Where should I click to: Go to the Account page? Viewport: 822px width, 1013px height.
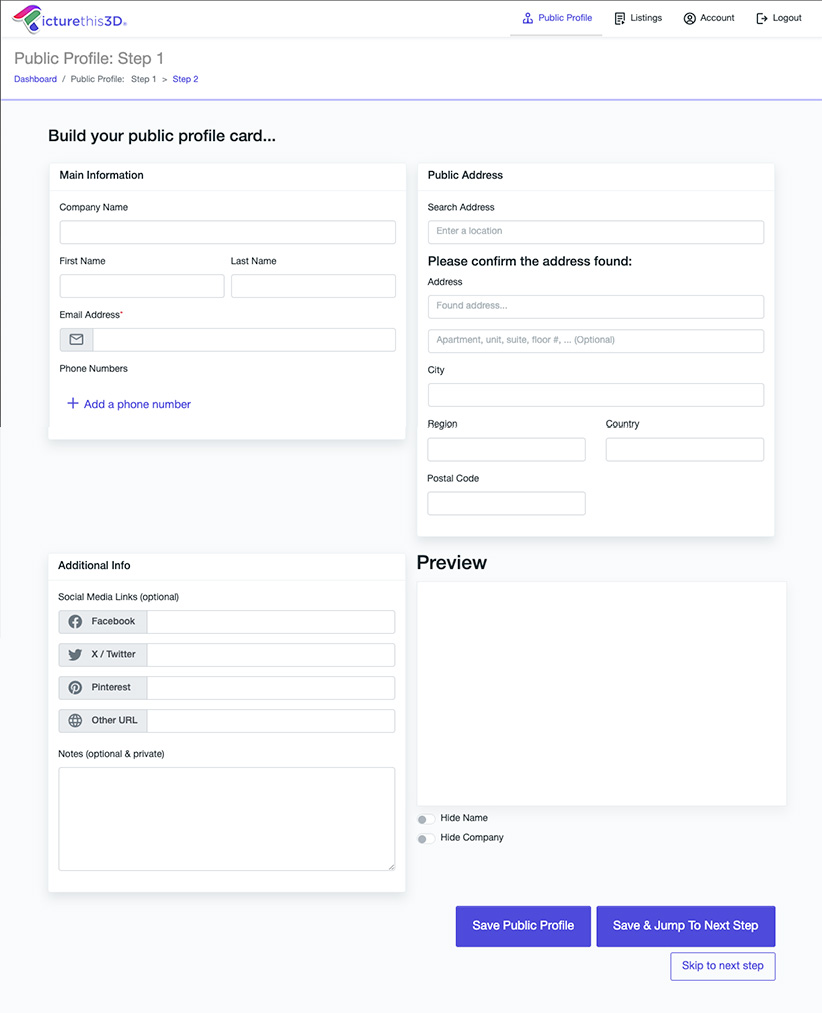[709, 18]
